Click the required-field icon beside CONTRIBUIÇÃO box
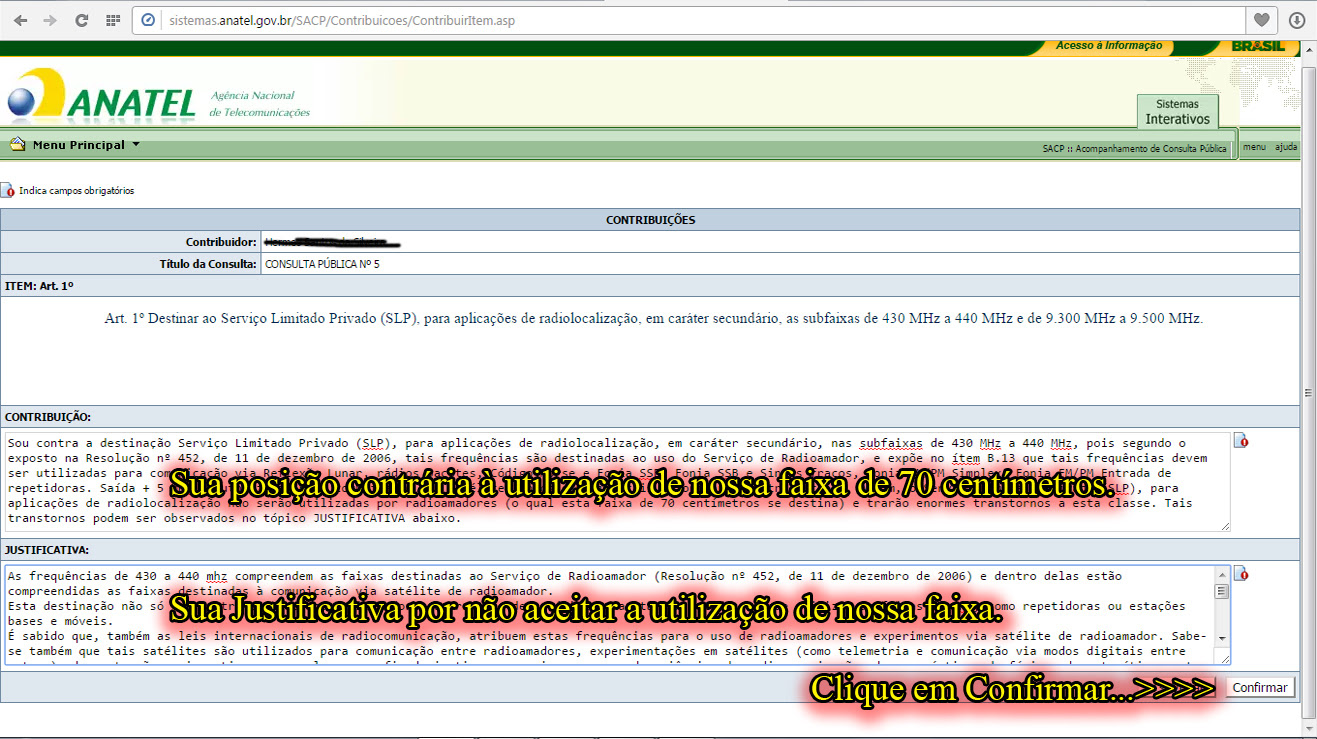 point(1241,440)
